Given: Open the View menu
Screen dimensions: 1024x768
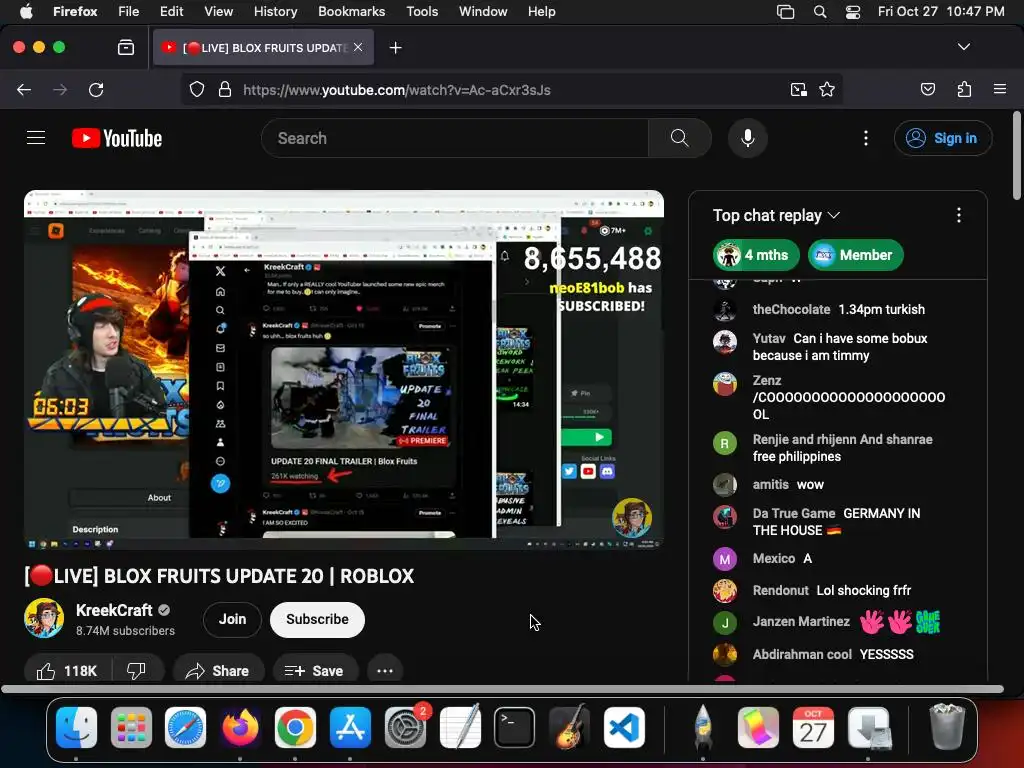Looking at the screenshot, I should coord(218,12).
